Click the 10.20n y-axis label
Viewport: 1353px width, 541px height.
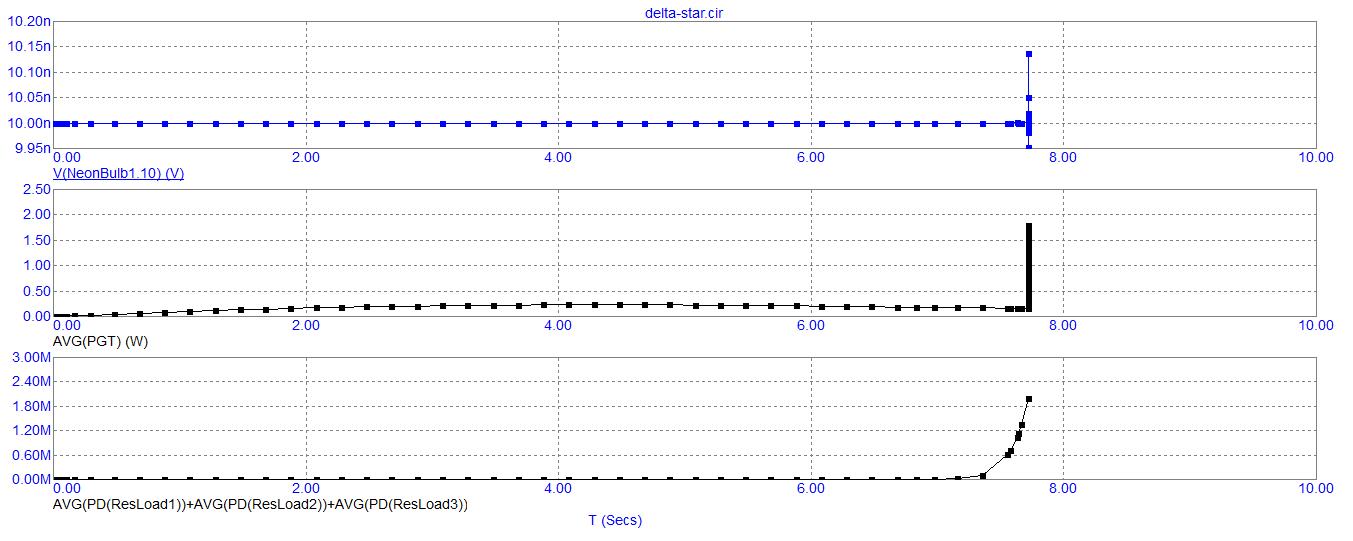click(x=27, y=21)
